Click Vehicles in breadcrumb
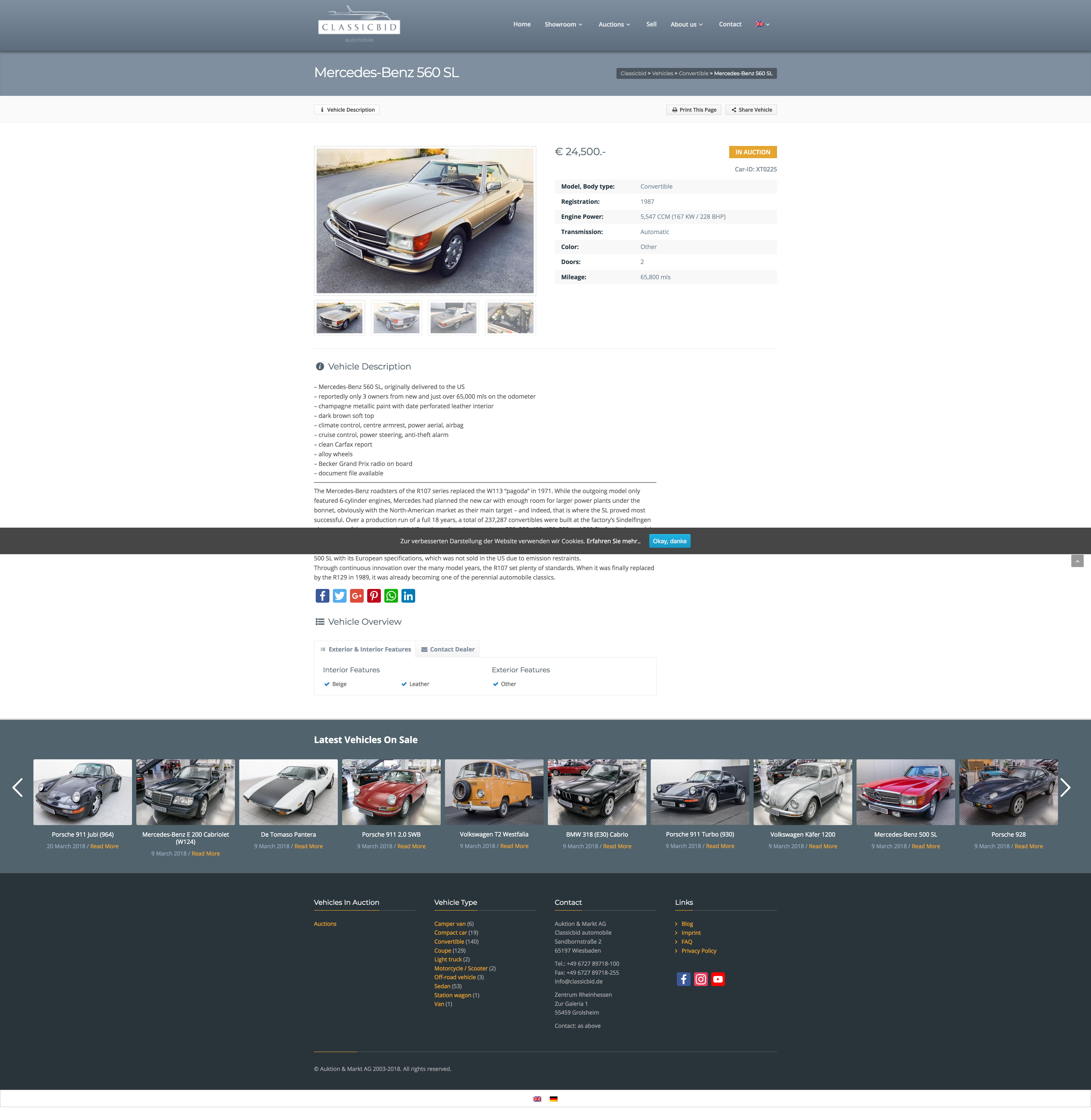Viewport: 1091px width, 1120px height. tap(662, 73)
